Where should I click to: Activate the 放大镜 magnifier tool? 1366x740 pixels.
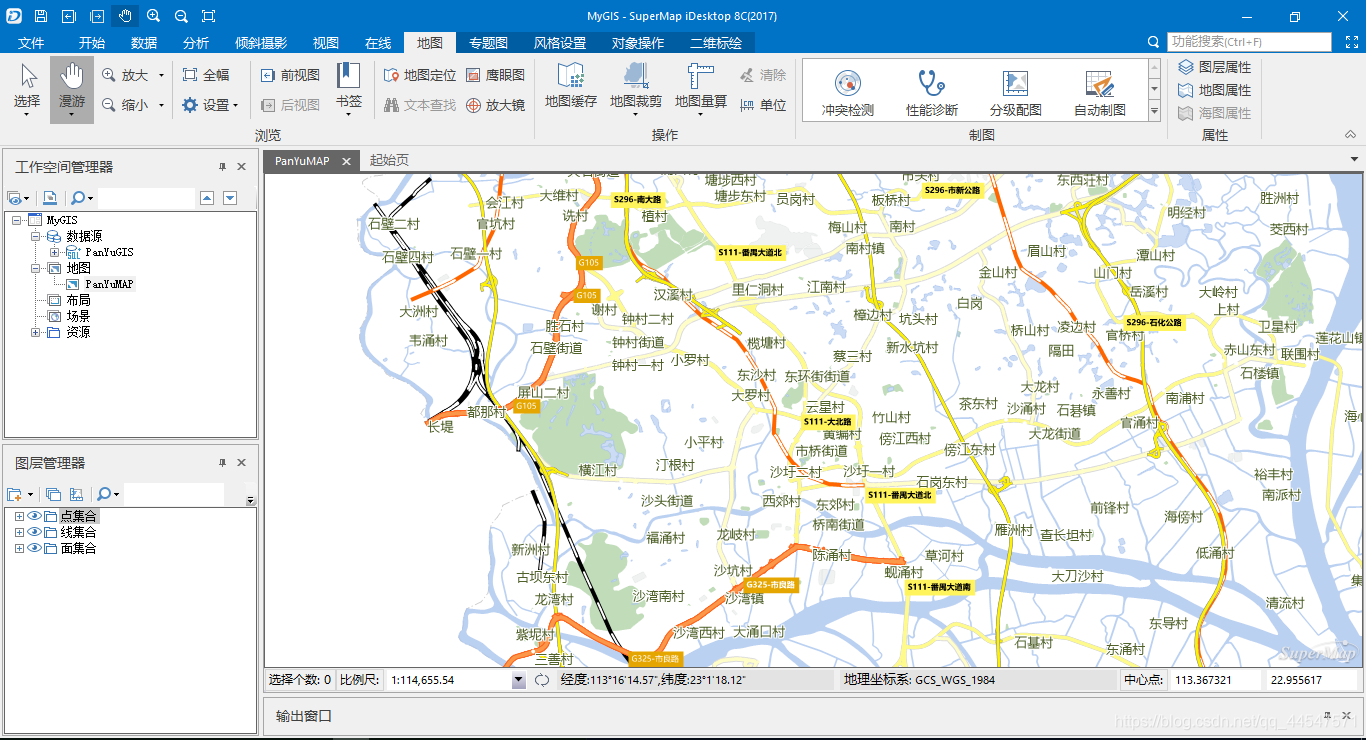coord(495,105)
